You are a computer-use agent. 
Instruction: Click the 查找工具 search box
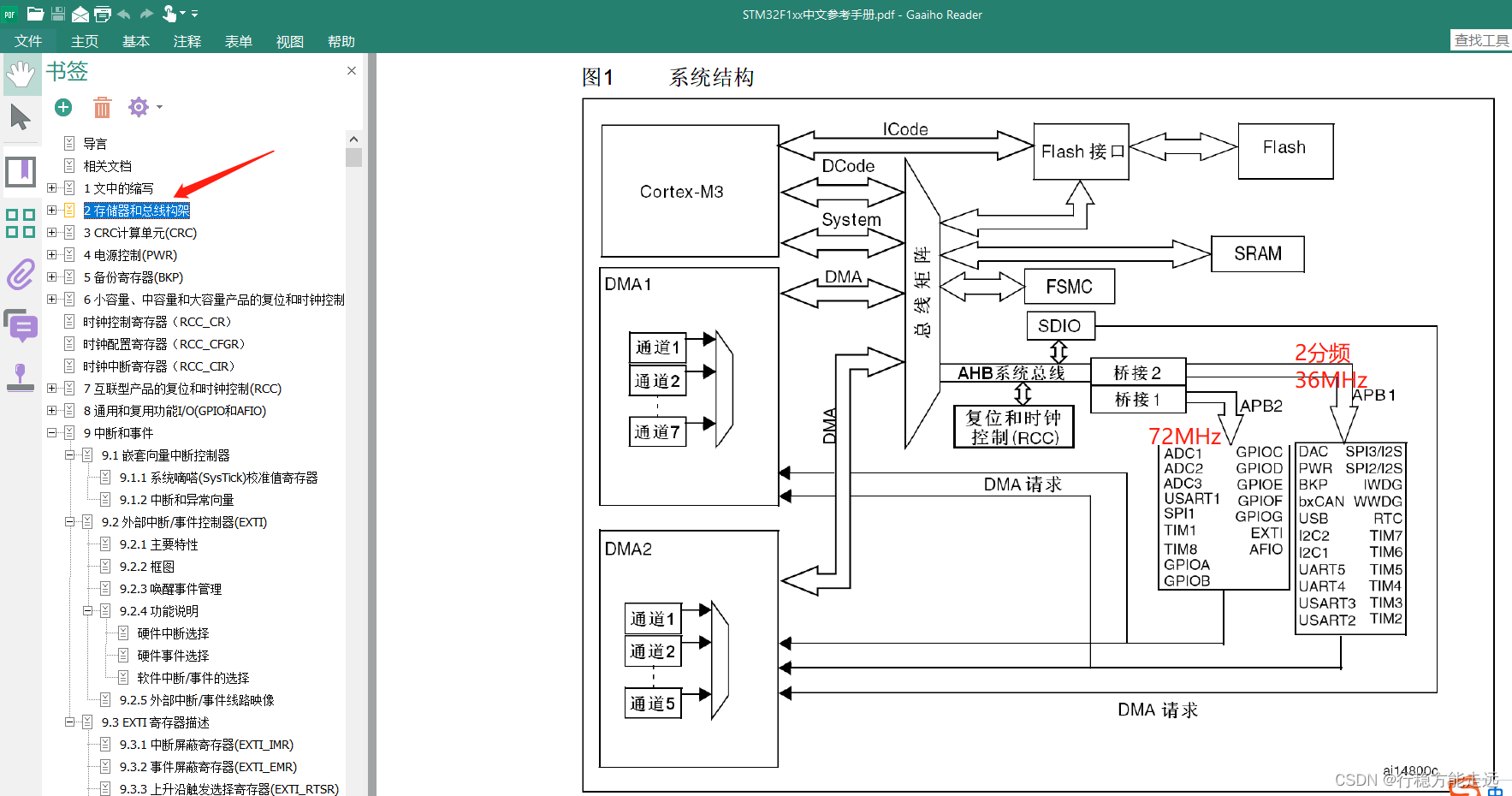pyautogui.click(x=1481, y=40)
